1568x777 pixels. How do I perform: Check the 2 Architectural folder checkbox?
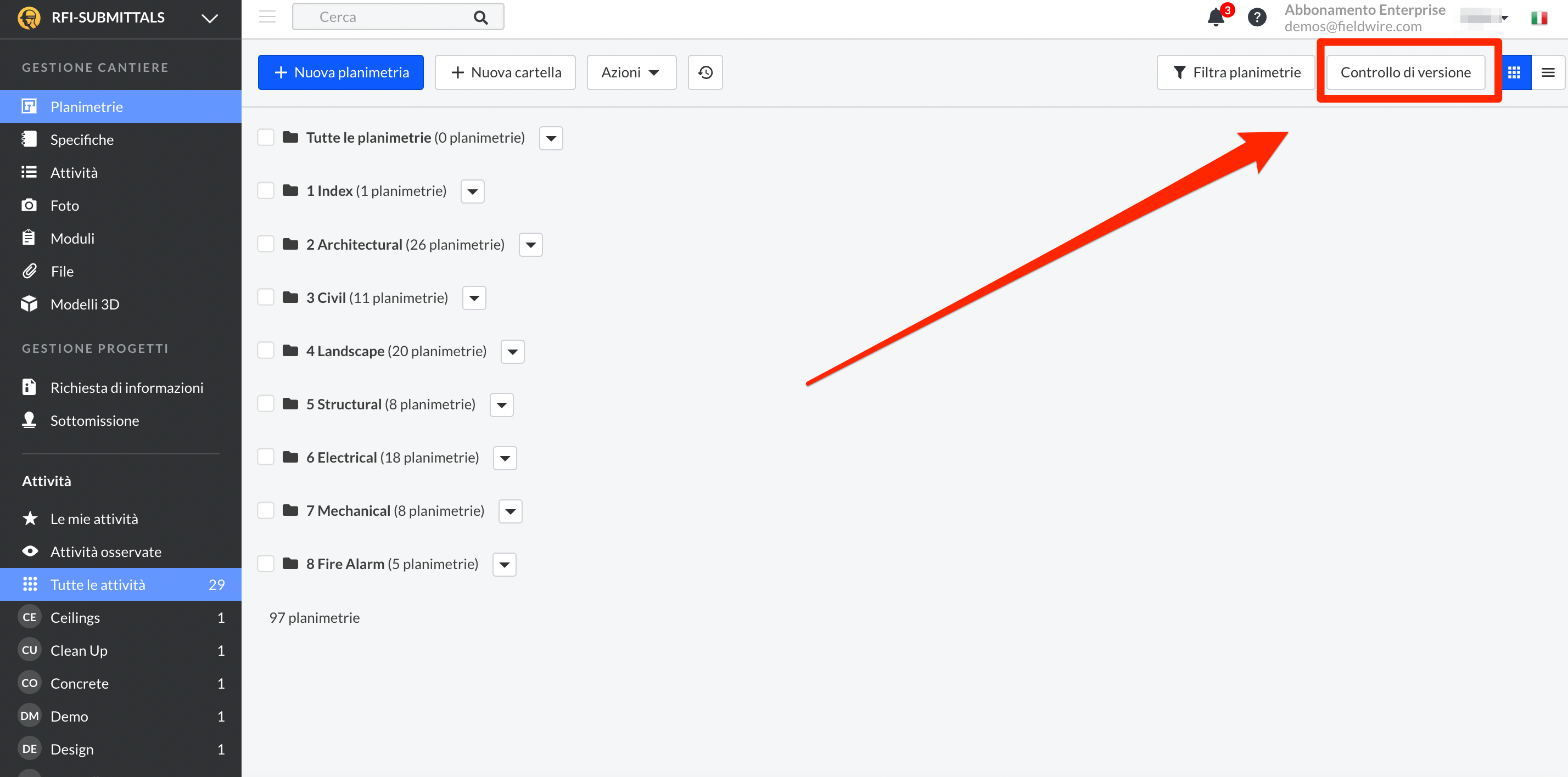(265, 244)
